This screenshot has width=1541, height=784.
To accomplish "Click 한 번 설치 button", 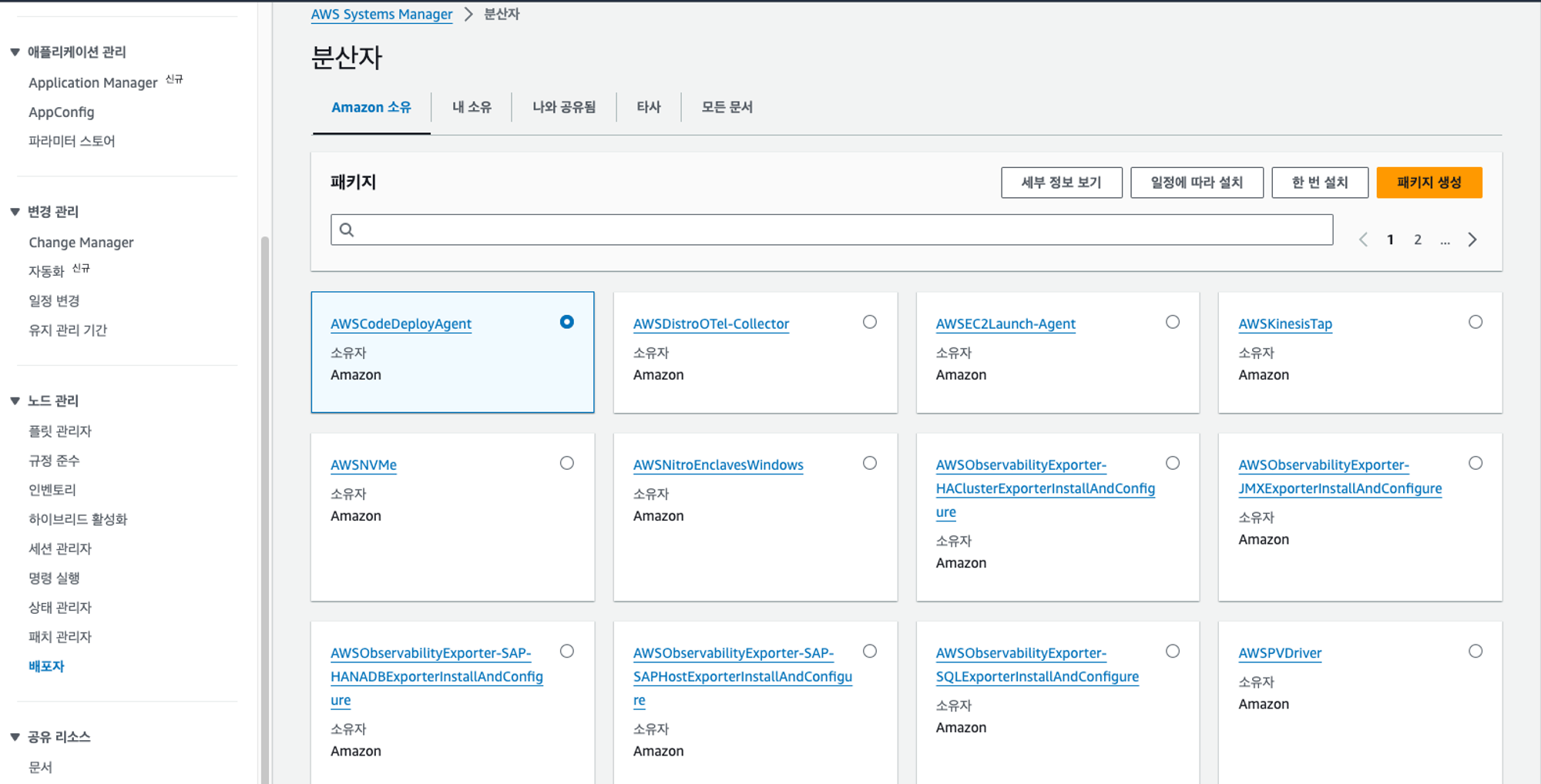I will [1320, 183].
